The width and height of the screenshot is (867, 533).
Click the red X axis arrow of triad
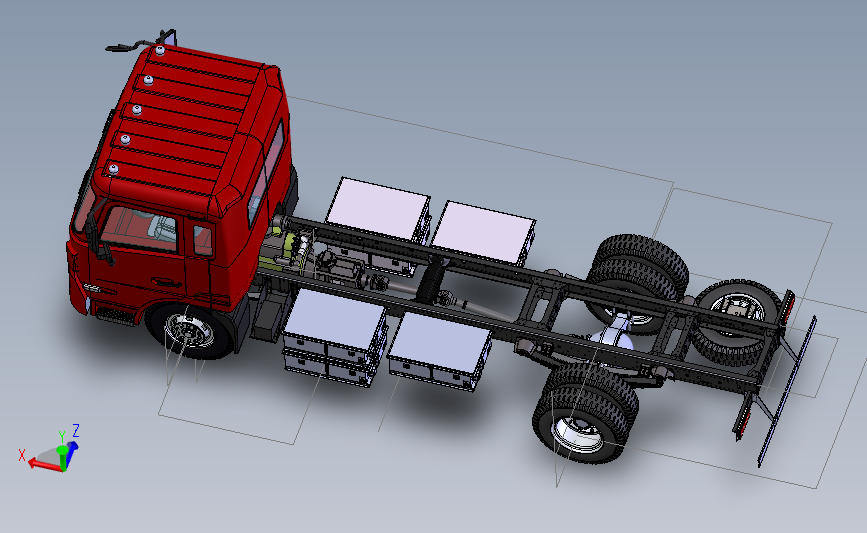43,465
